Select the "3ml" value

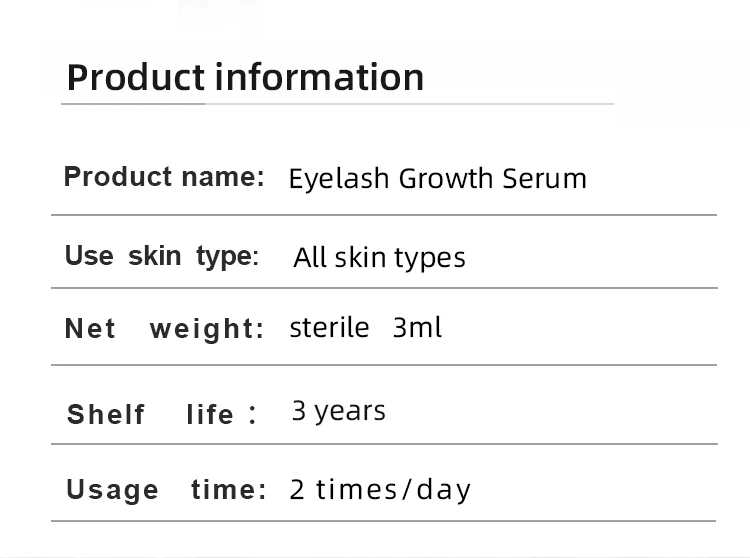(417, 328)
